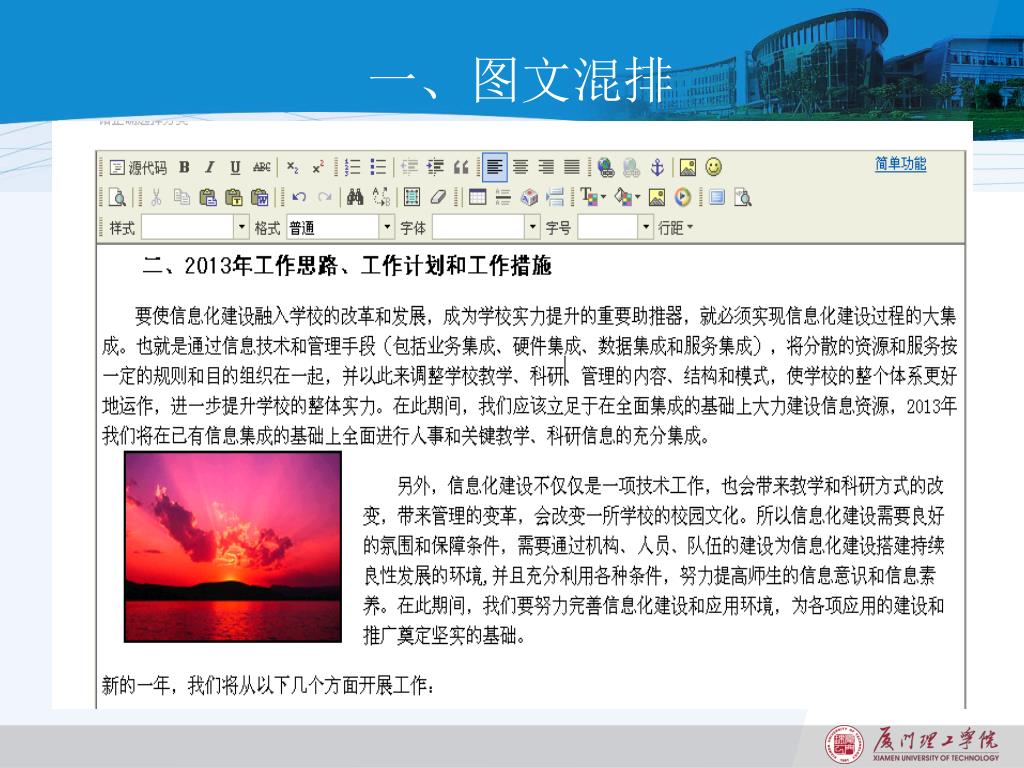The height and width of the screenshot is (768, 1024).
Task: Cut selection with scissors icon
Action: 156,197
